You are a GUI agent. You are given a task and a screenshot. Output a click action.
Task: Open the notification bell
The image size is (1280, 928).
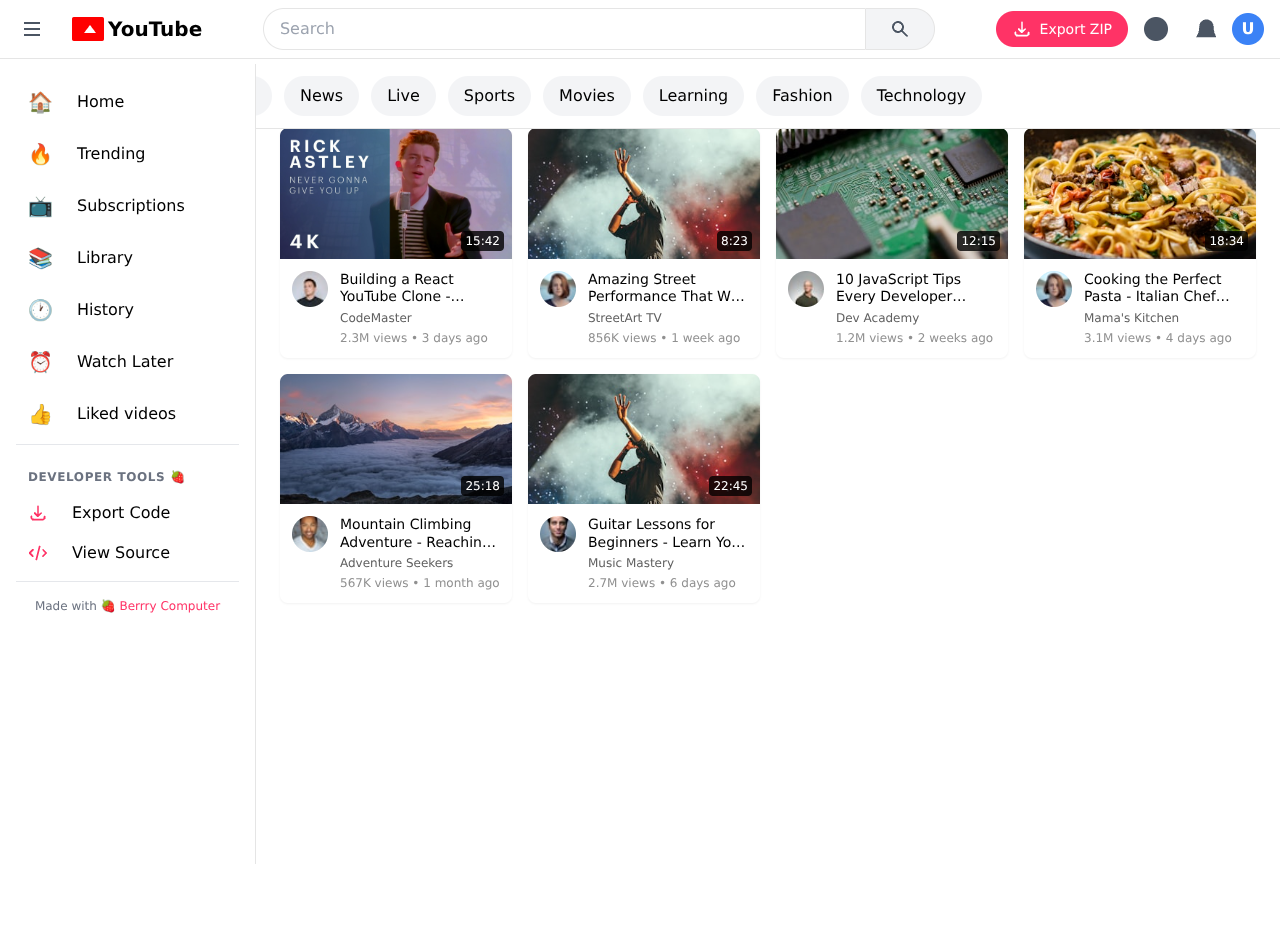point(1205,29)
